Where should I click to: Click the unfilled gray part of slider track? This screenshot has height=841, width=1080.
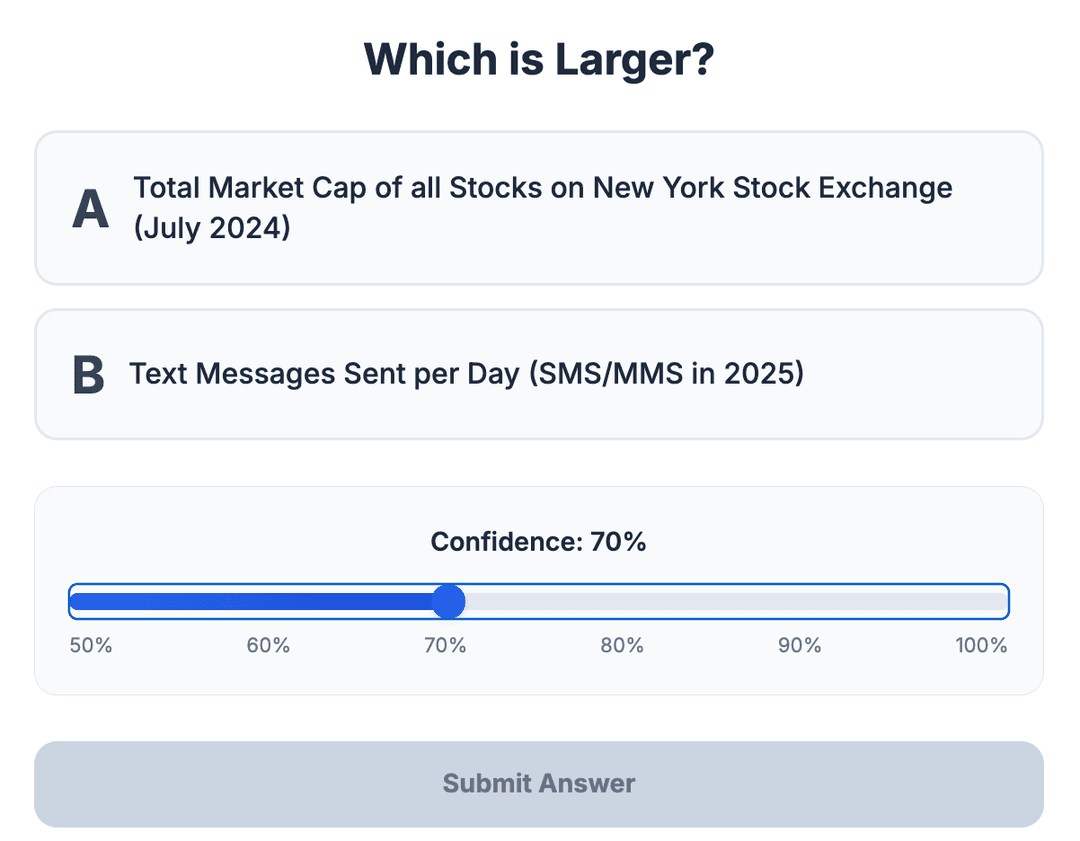point(730,601)
